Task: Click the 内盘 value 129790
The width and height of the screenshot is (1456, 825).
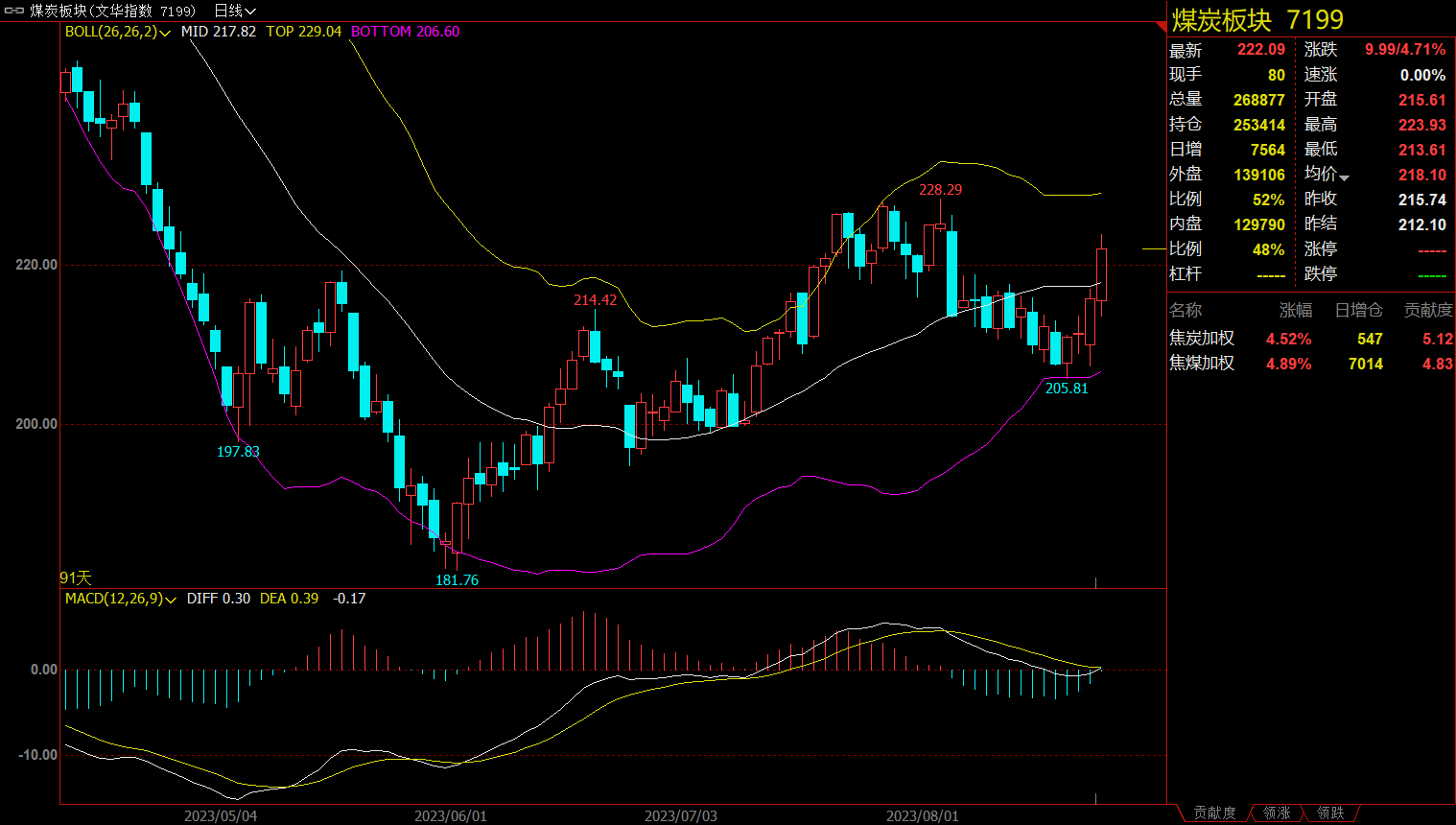Action: coord(1258,224)
